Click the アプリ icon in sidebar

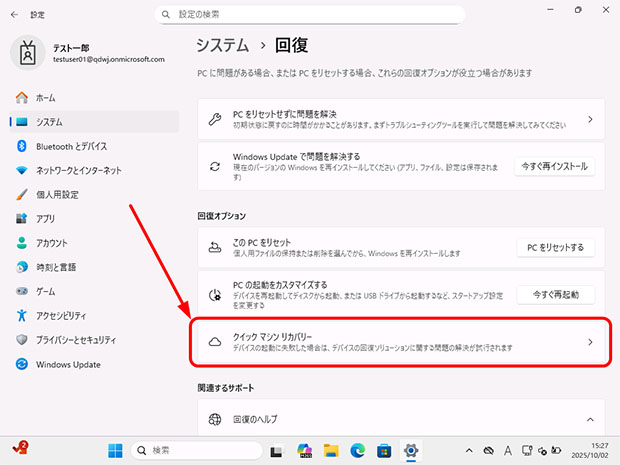[x=22, y=218]
